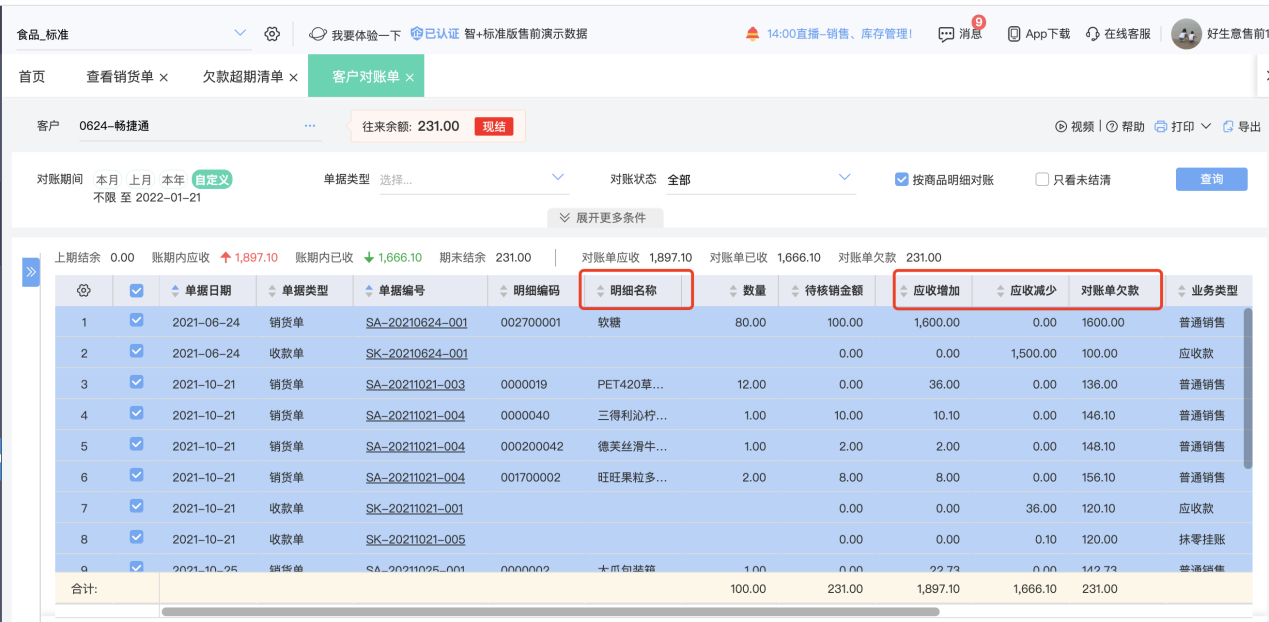Image resolution: width=1269 pixels, height=622 pixels.
Task: Click the custom date range 不限 至 2022-01-21
Action: pos(147,197)
